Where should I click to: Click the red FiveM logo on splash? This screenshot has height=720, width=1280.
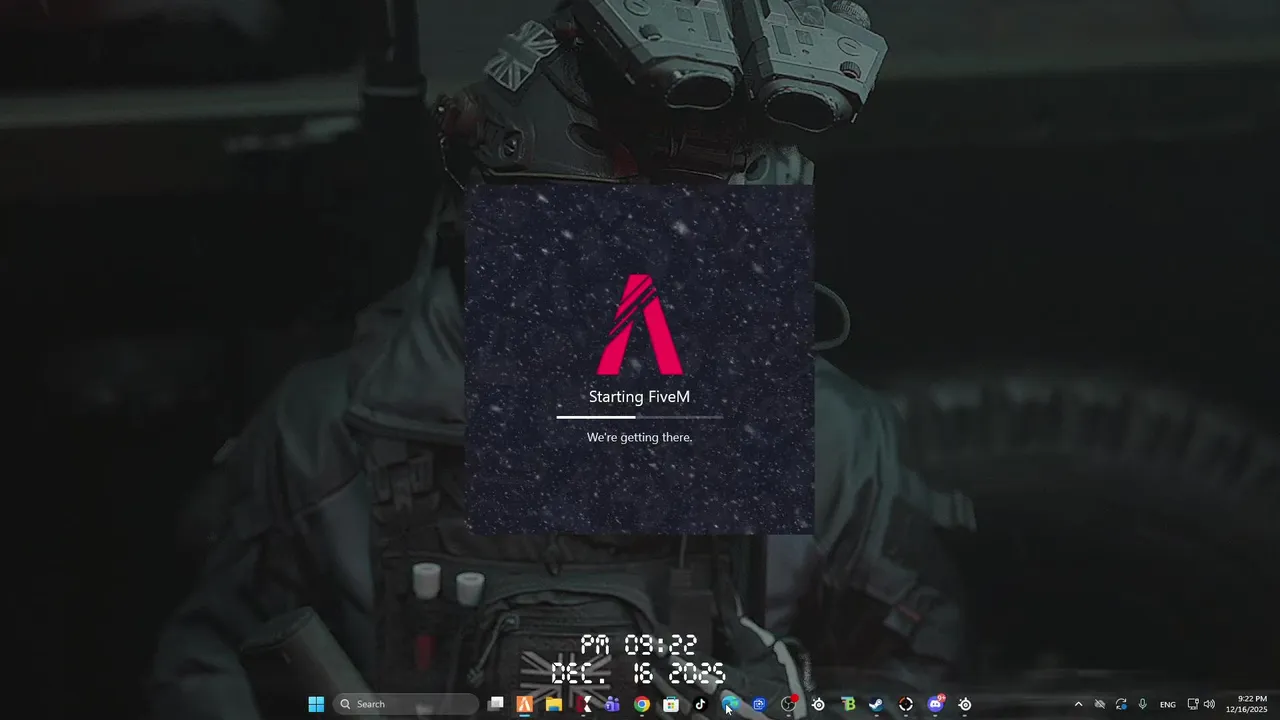(640, 324)
